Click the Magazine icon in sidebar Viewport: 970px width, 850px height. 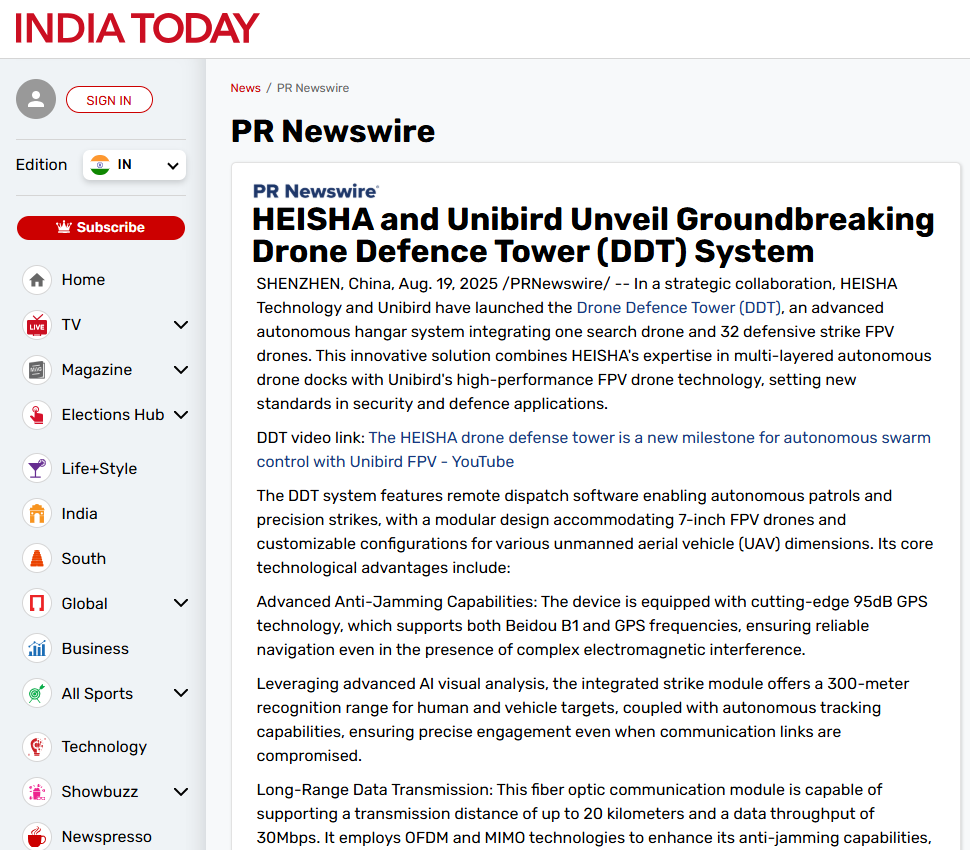[x=37, y=370]
